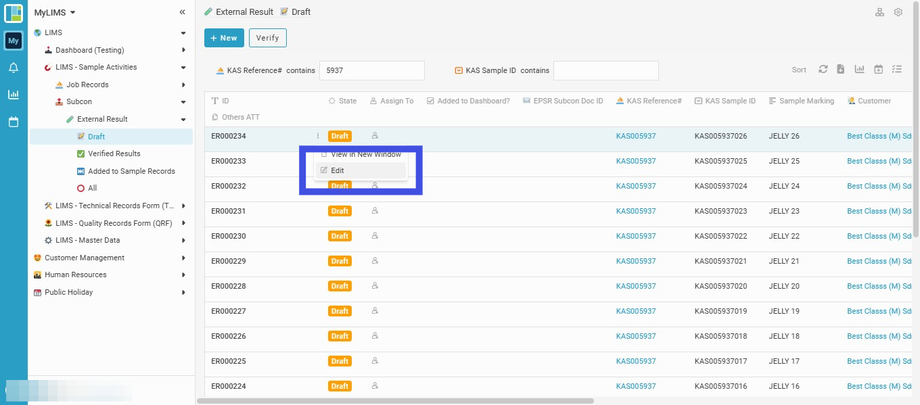Click the Draft state badge on row ER000230
920x405 pixels.
tap(340, 236)
